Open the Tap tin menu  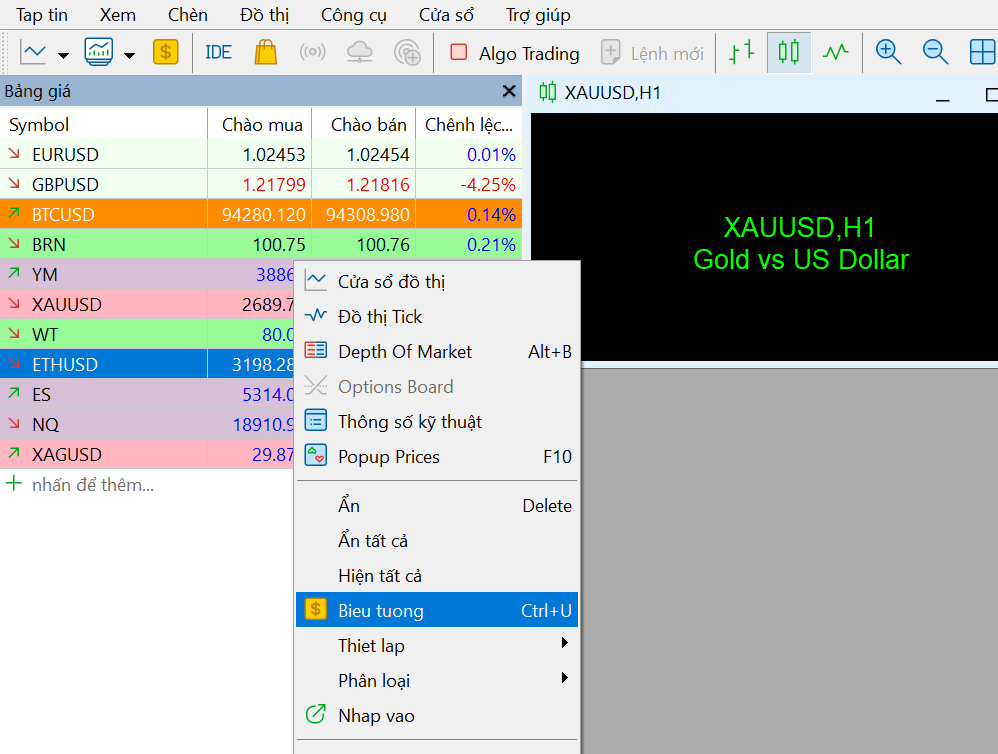click(41, 15)
